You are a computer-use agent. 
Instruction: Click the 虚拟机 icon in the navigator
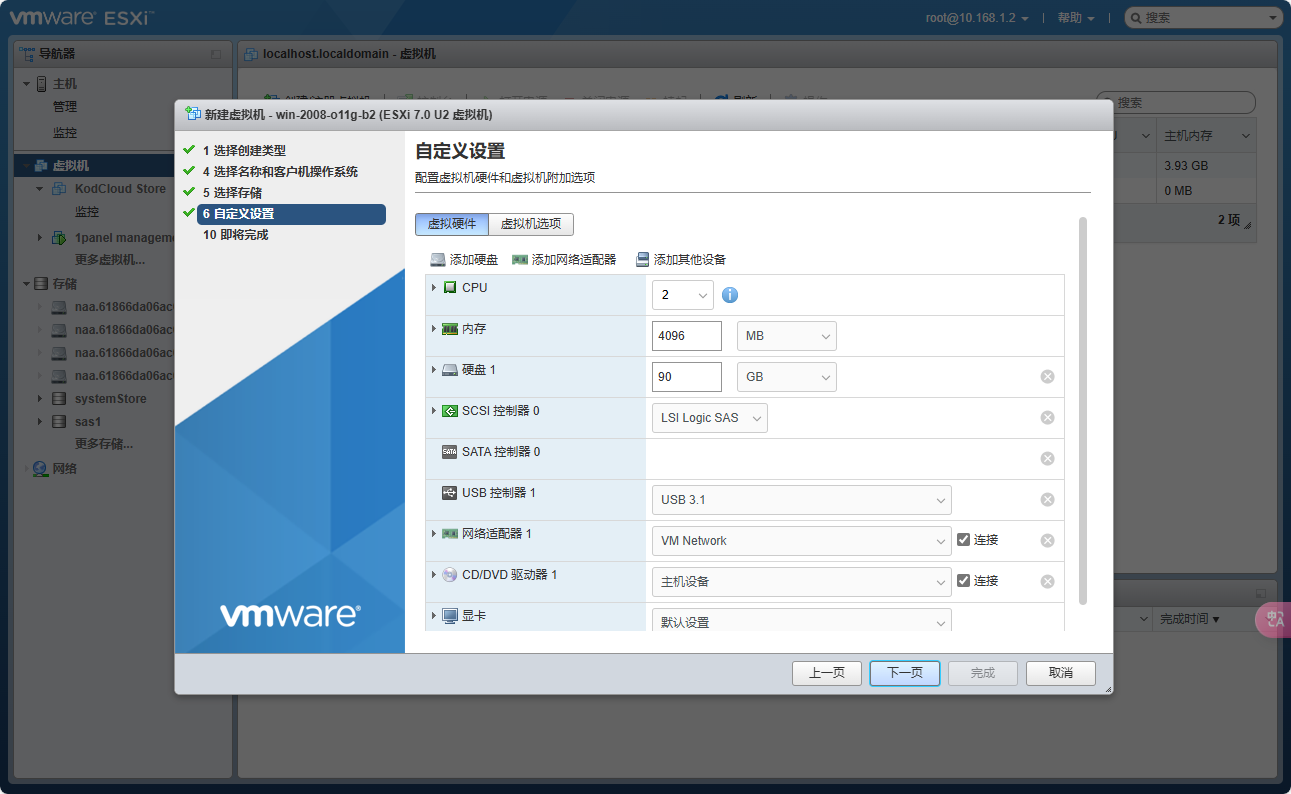tap(42, 166)
